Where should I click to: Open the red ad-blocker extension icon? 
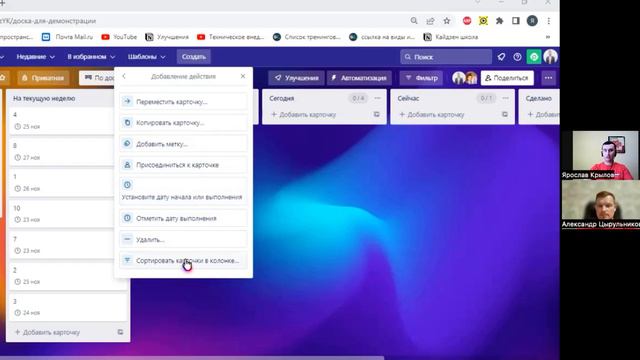tap(467, 21)
